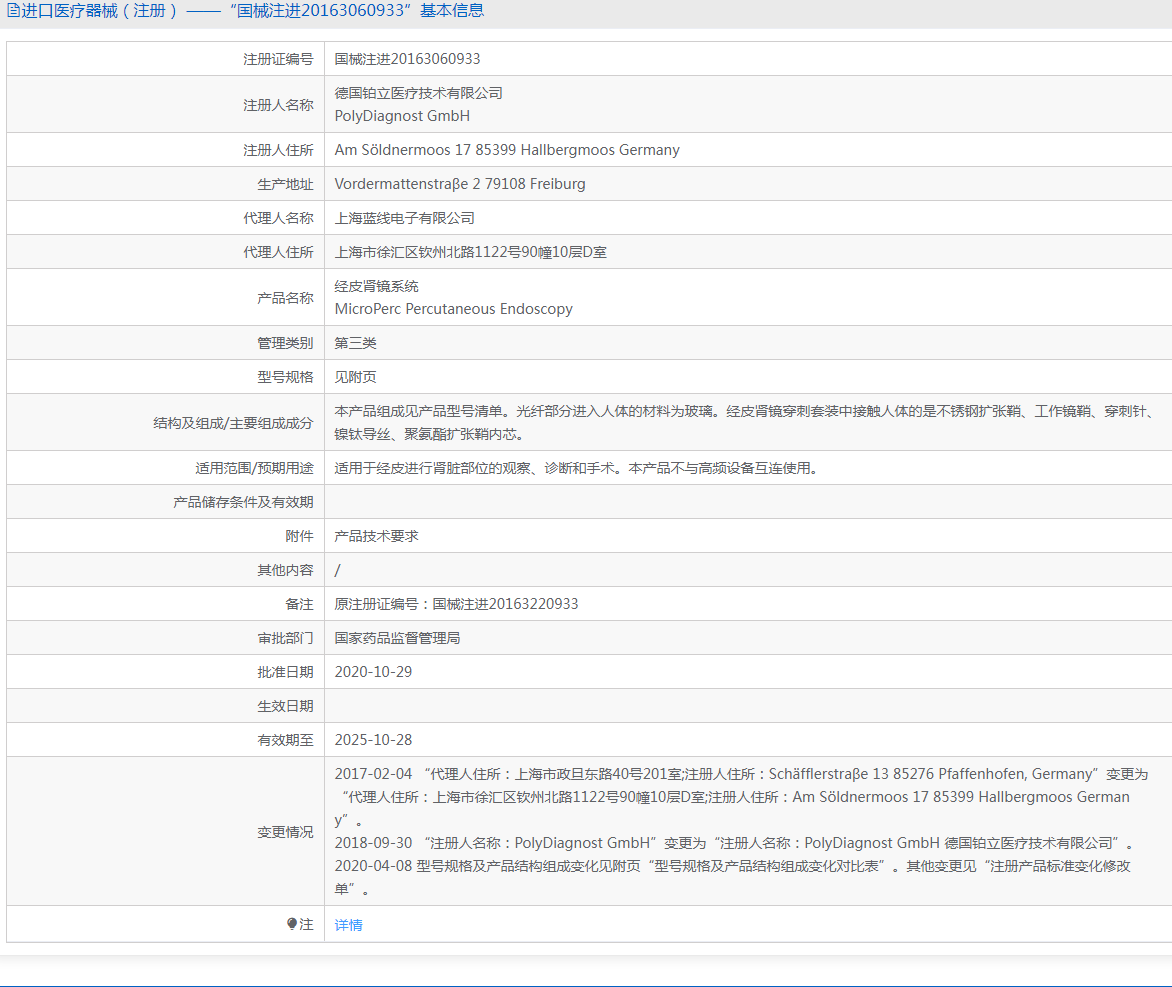This screenshot has width=1172, height=987.
Task: Click the 注册人住所 label
Action: tap(278, 150)
